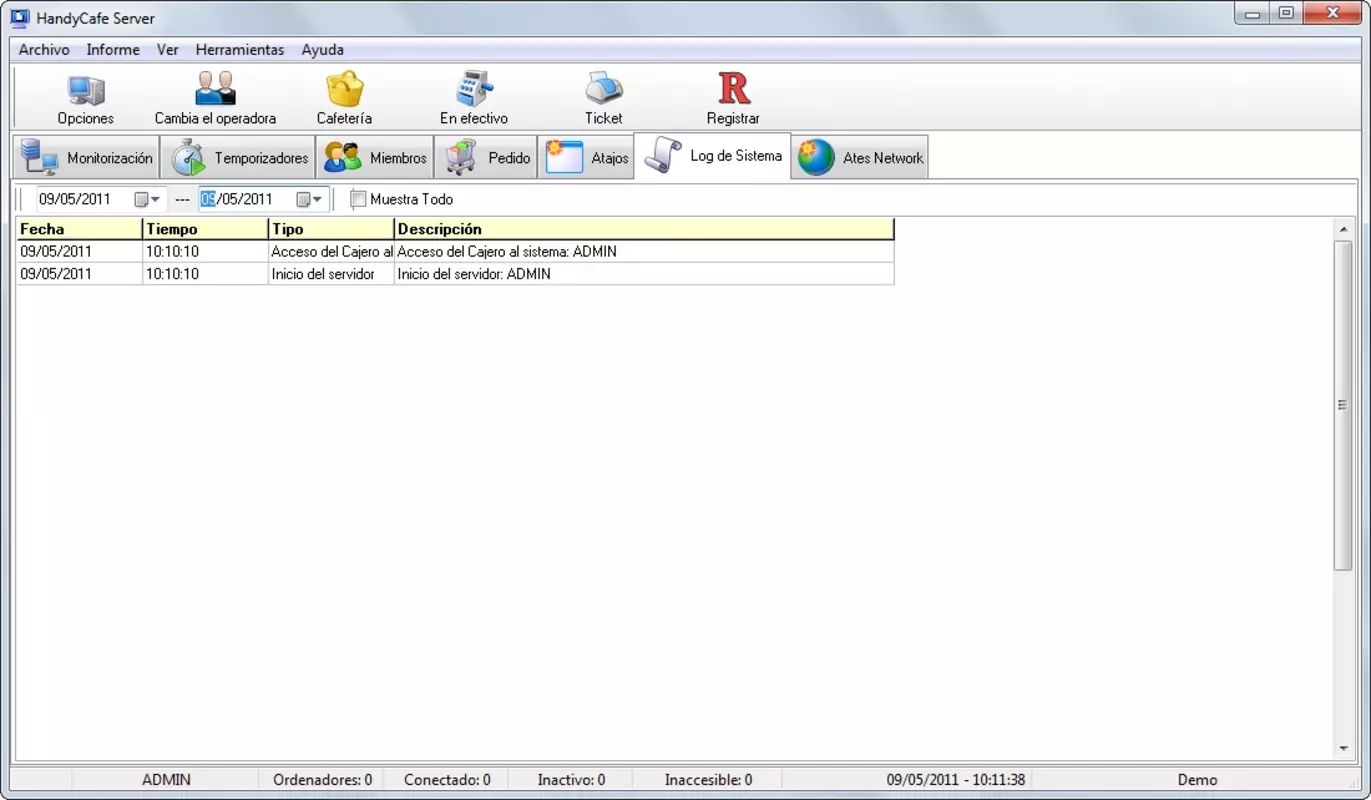Open the Ates Network tab
The width and height of the screenshot is (1371, 800).
(860, 158)
